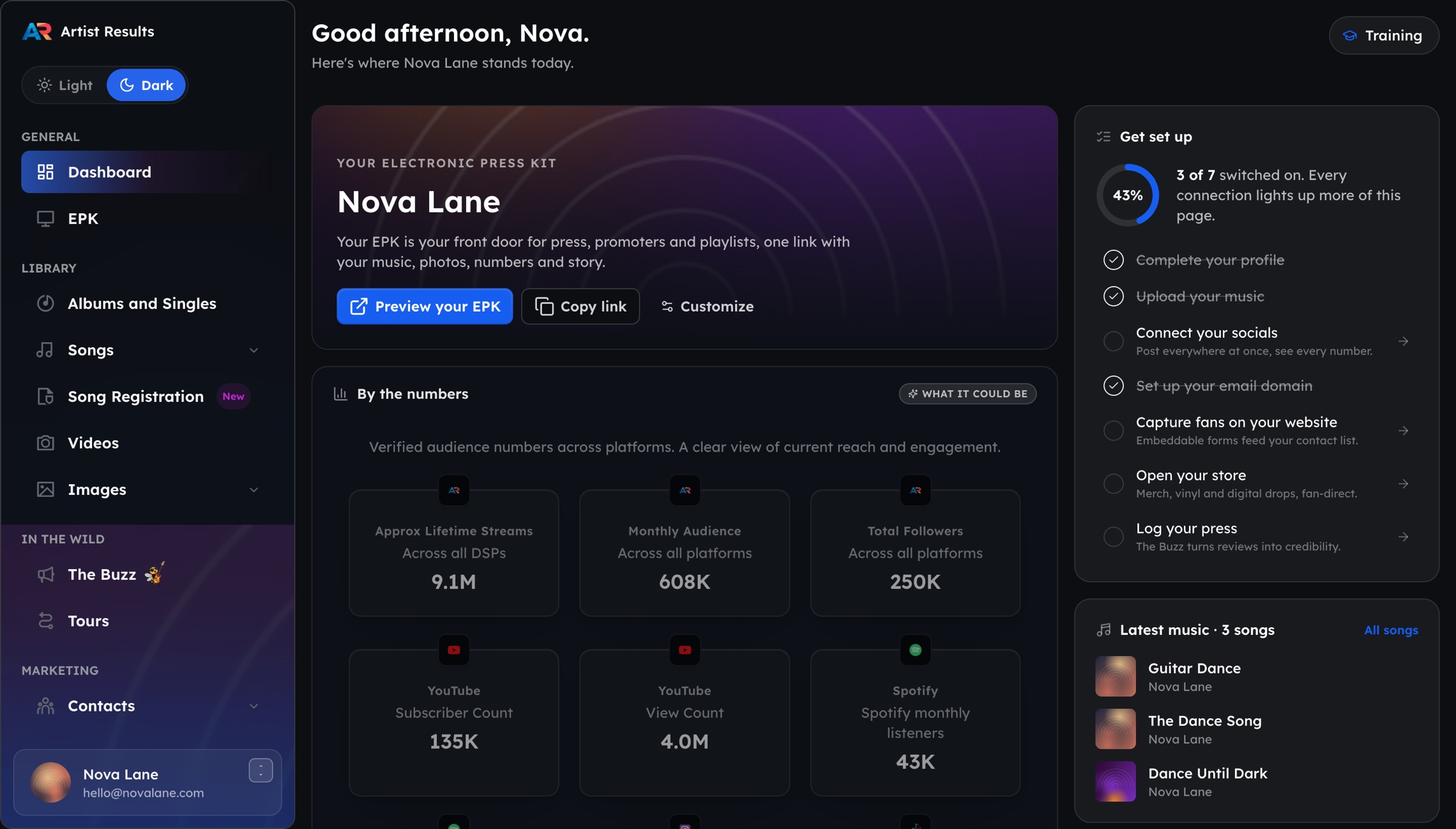
Task: Toggle the Upload your music checkmark
Action: 1114,296
